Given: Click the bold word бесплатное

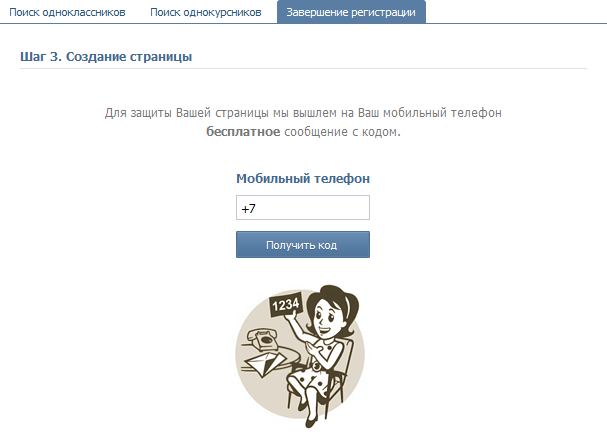Looking at the screenshot, I should pyautogui.click(x=243, y=132).
